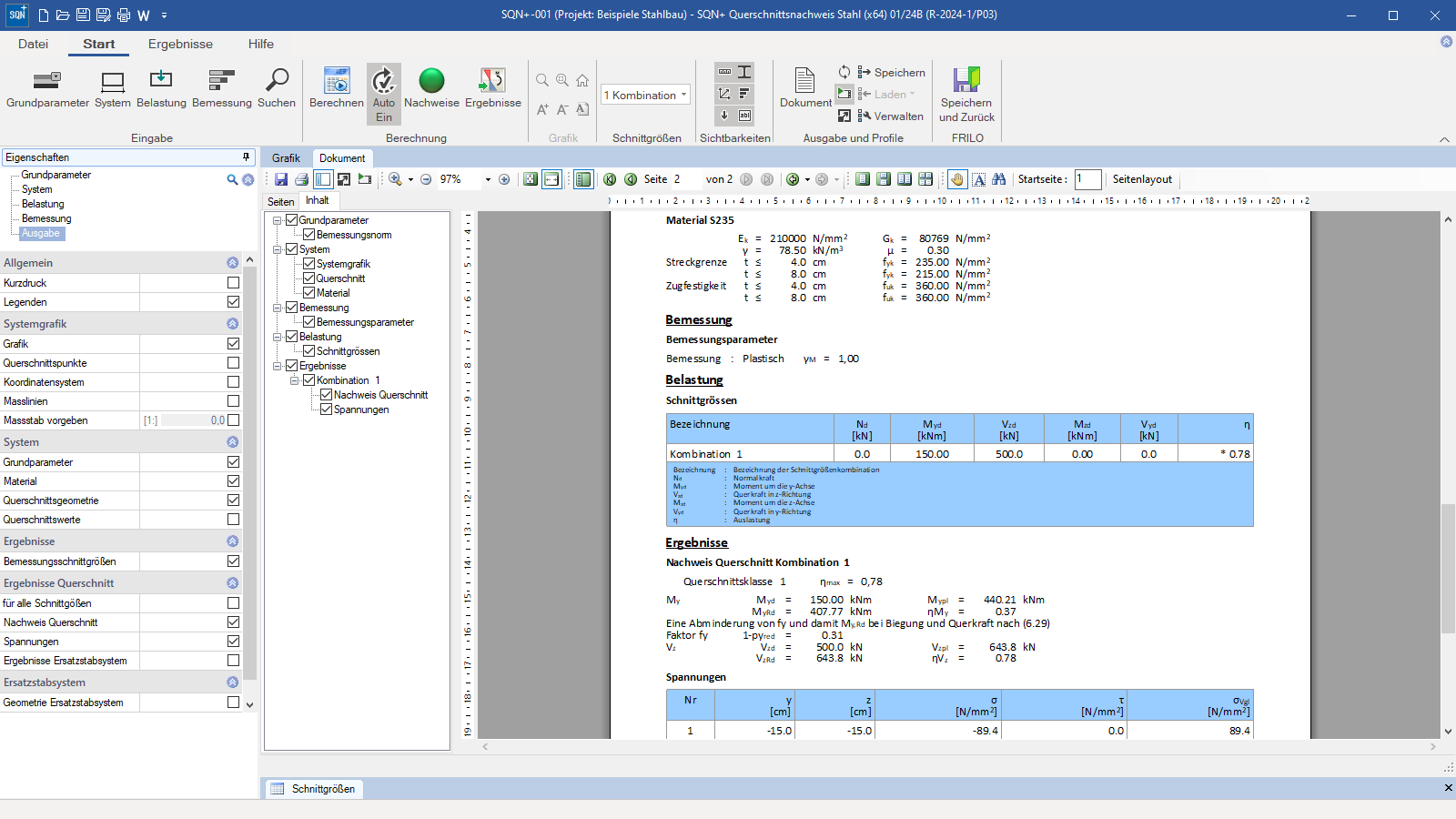Click the print icon in the document toolbar
Screen dimensions: 1456x819
click(302, 179)
